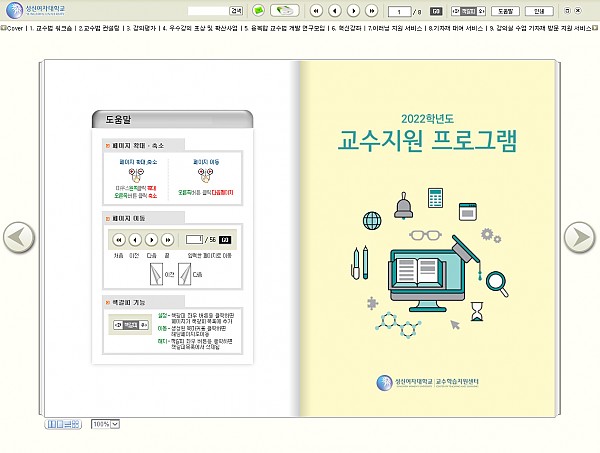Click the bookmark next arrow
Image resolution: width=600 pixels, height=453 pixels.
click(x=482, y=11)
